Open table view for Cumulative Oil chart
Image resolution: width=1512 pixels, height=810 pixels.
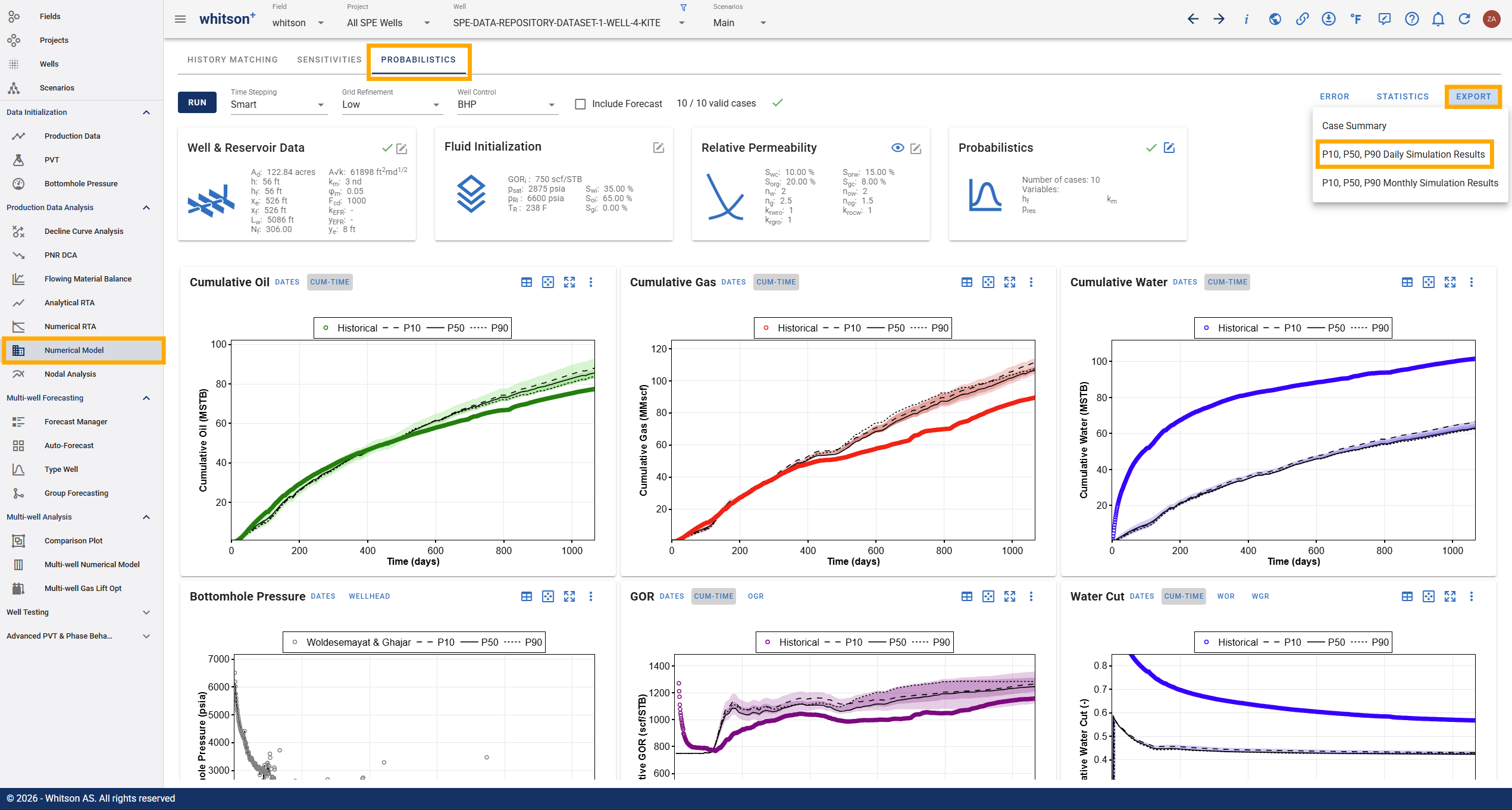click(x=527, y=282)
